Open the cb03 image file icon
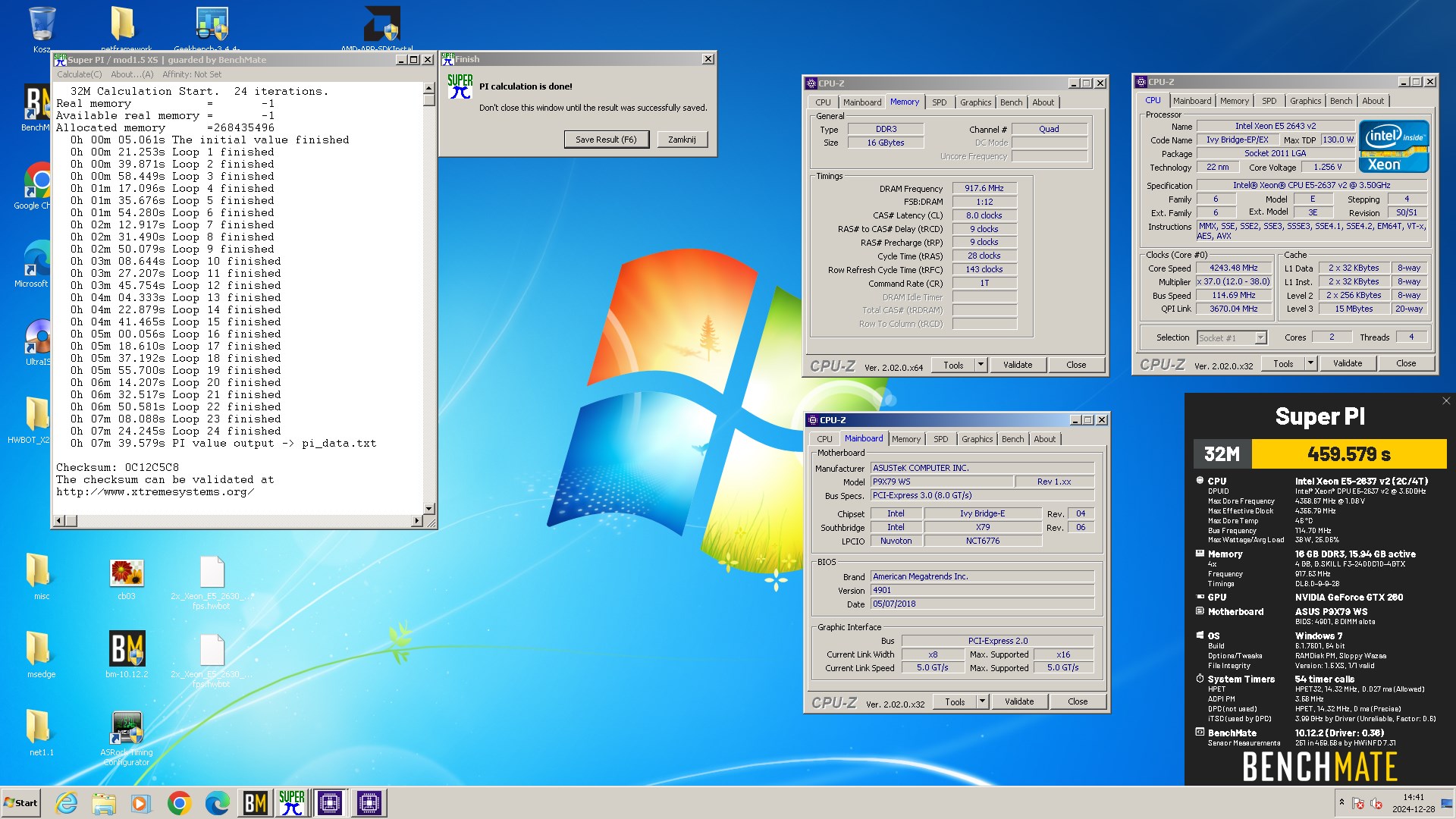Screen dimensions: 1456x819 [127, 573]
